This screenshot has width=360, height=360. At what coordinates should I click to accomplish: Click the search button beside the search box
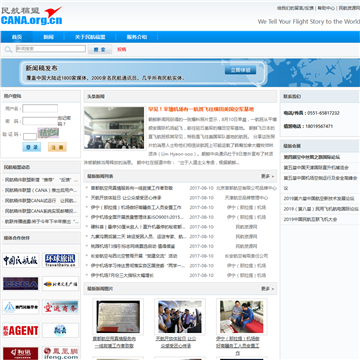(x=100, y=49)
